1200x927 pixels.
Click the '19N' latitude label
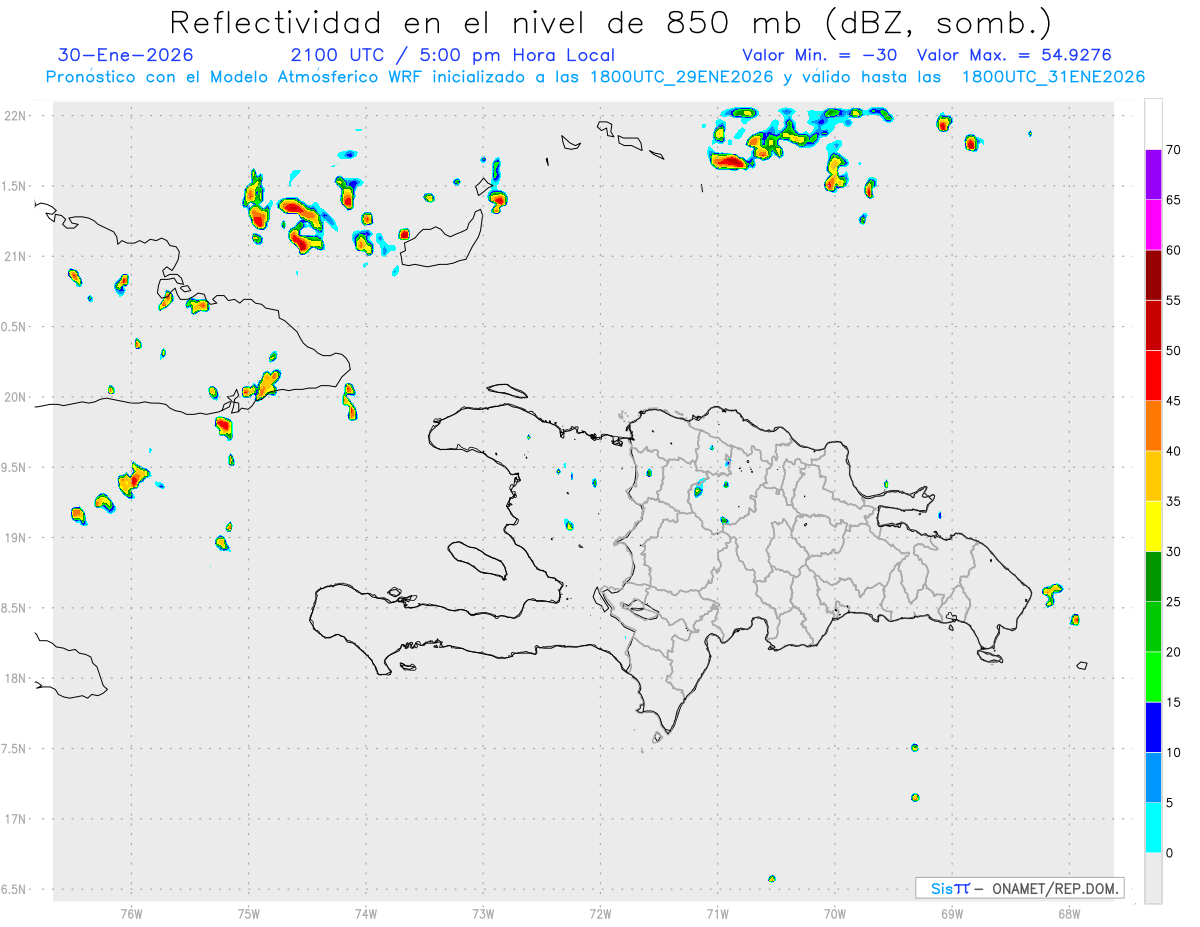[x=17, y=538]
